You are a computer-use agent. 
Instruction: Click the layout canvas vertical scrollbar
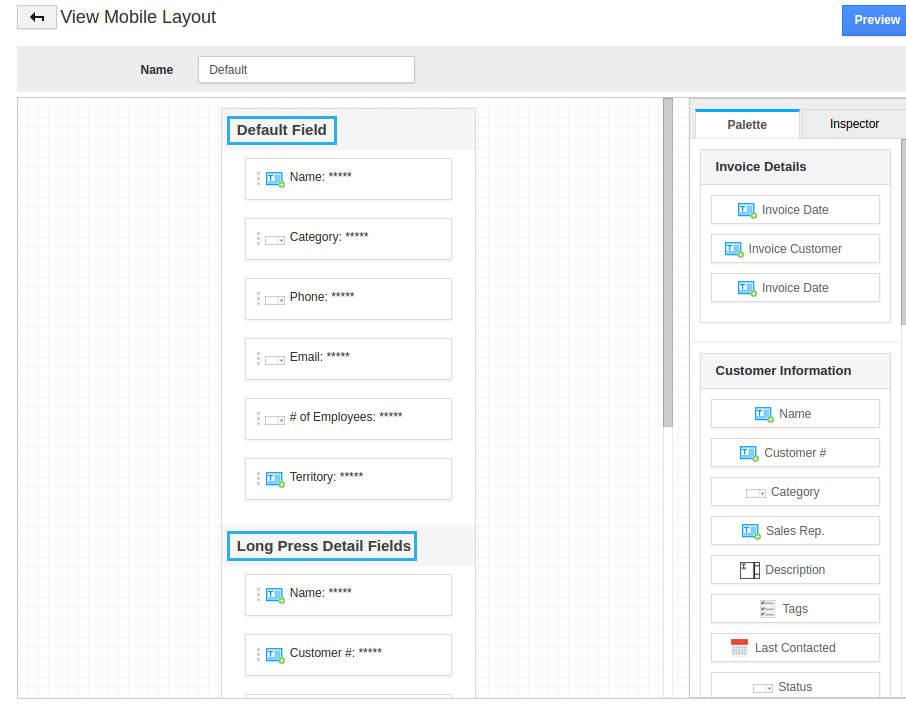point(668,260)
